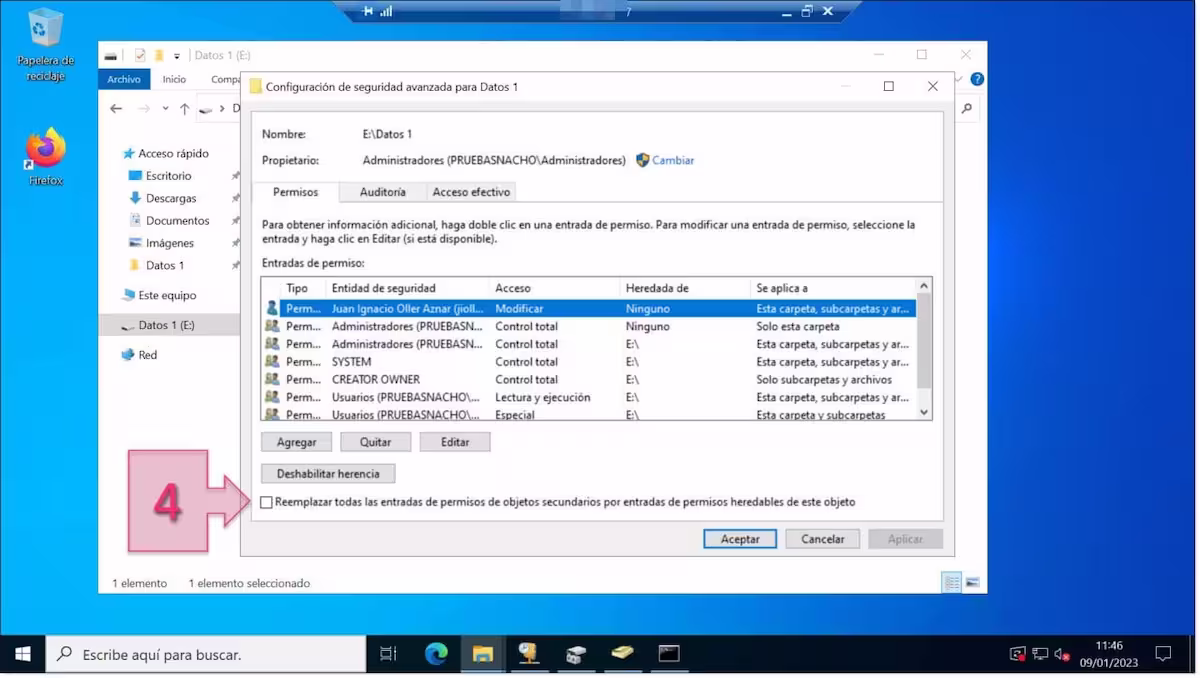Screen dimensions: 1200x678
Task: Open the Archivo menu in Explorer
Action: coord(124,79)
